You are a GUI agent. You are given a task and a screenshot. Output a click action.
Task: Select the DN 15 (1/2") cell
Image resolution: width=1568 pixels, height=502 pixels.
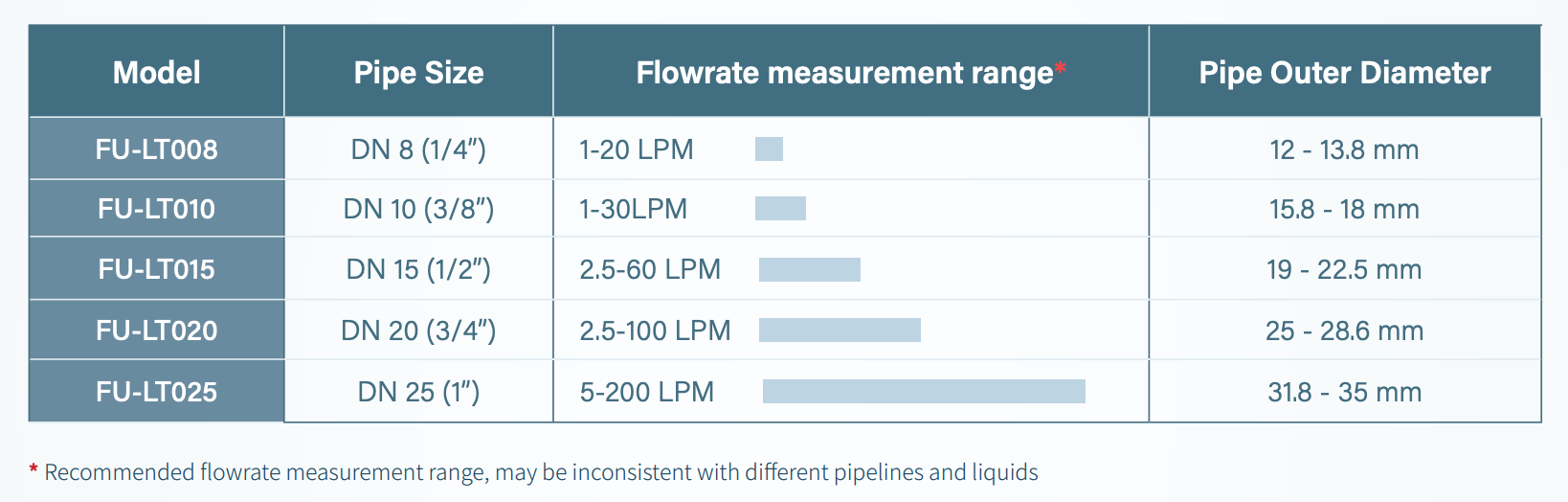tap(418, 269)
